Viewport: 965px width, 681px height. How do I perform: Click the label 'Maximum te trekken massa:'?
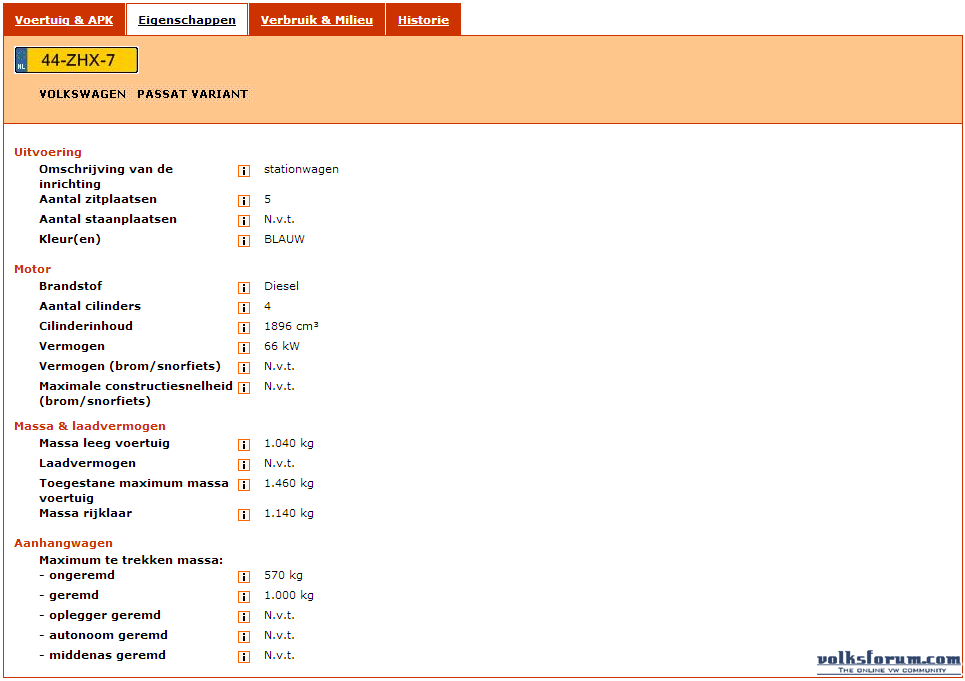pyautogui.click(x=131, y=560)
